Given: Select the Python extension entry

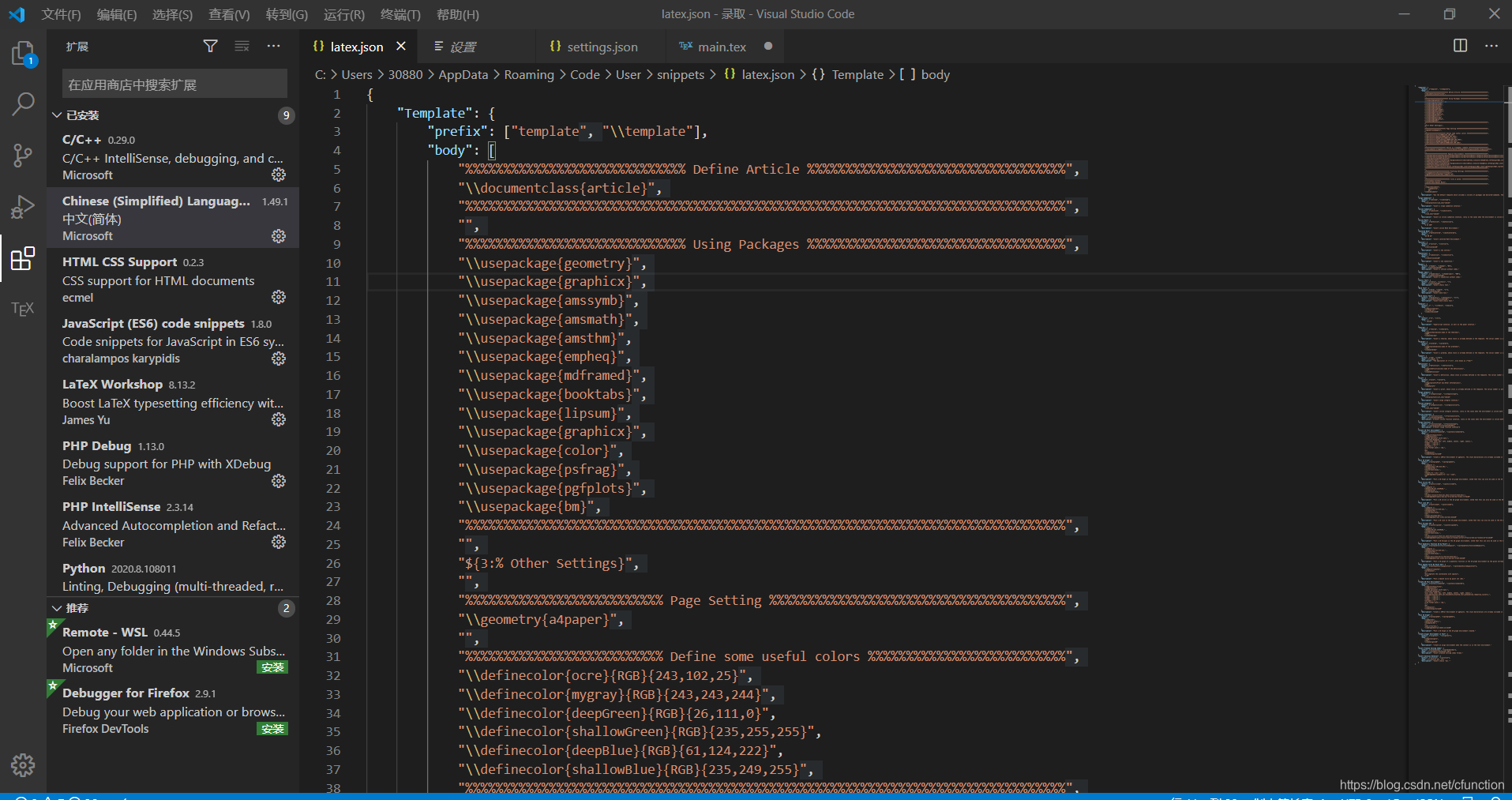Looking at the screenshot, I should (173, 577).
